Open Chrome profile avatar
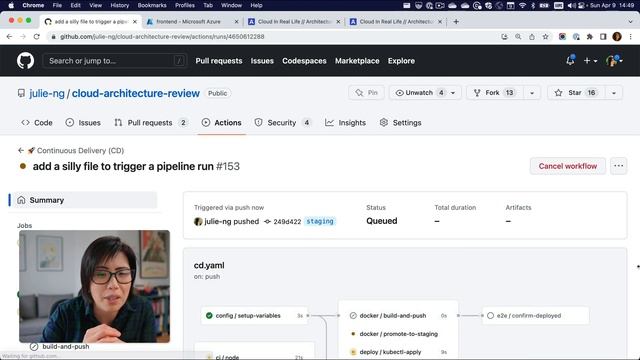 click(x=617, y=37)
